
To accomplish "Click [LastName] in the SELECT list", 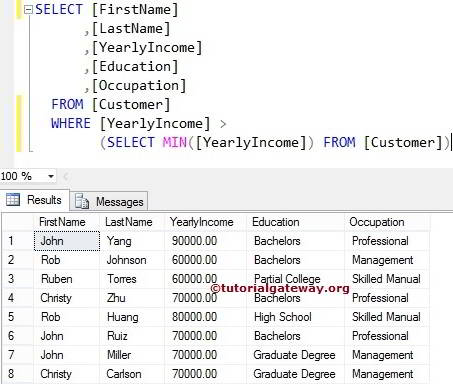I will tap(131, 29).
